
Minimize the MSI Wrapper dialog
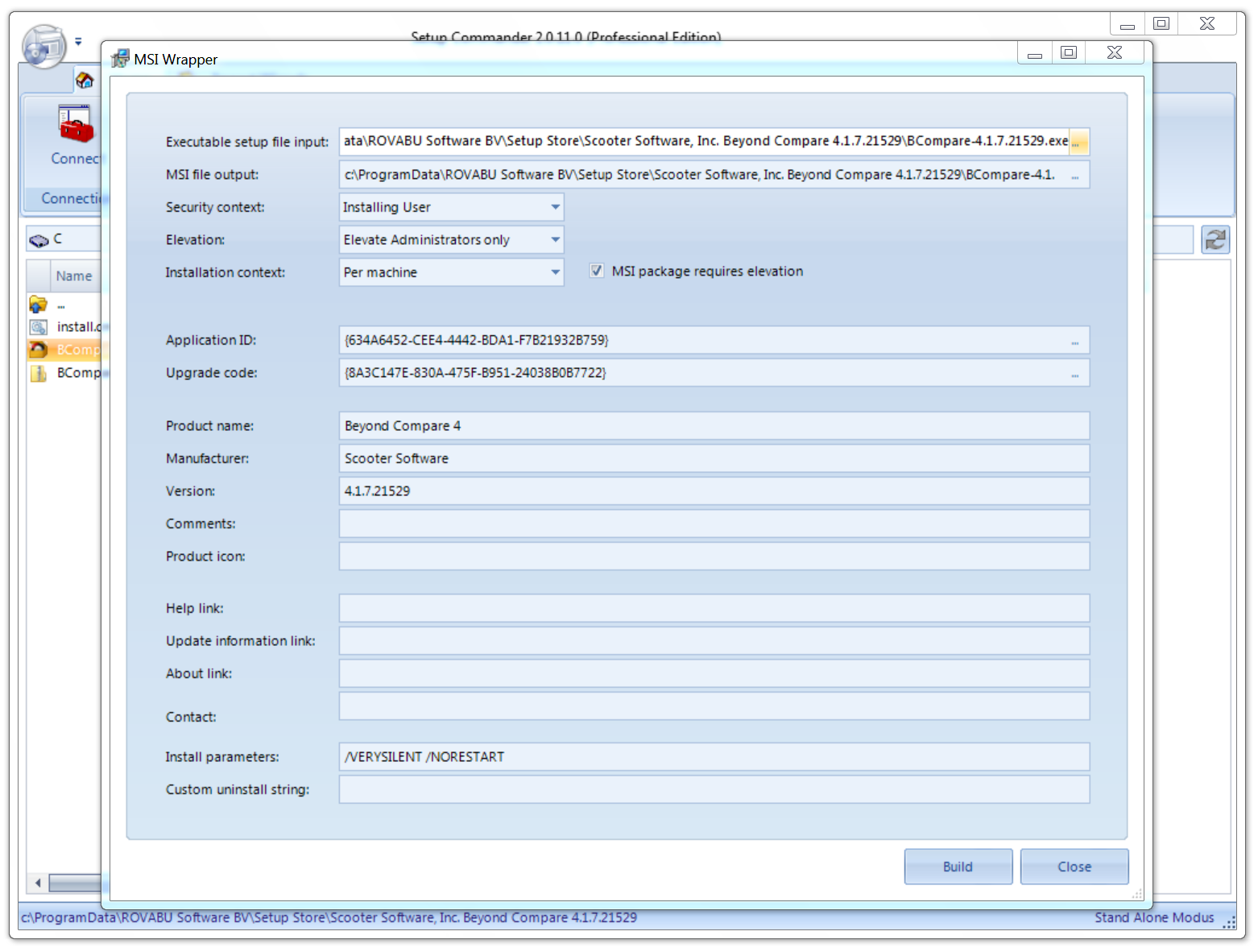tap(1036, 53)
